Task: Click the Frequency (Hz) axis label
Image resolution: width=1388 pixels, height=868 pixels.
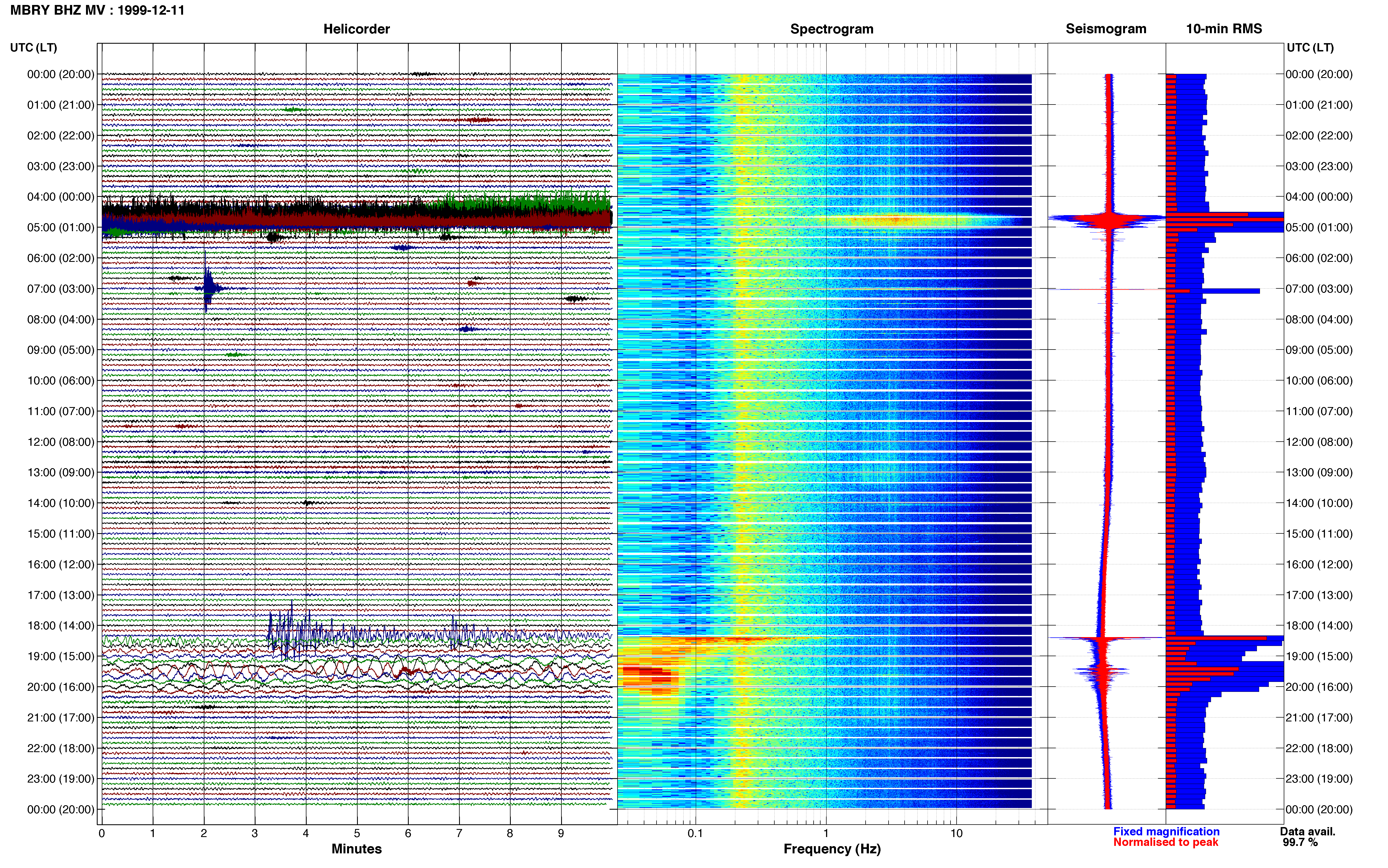Action: point(832,849)
